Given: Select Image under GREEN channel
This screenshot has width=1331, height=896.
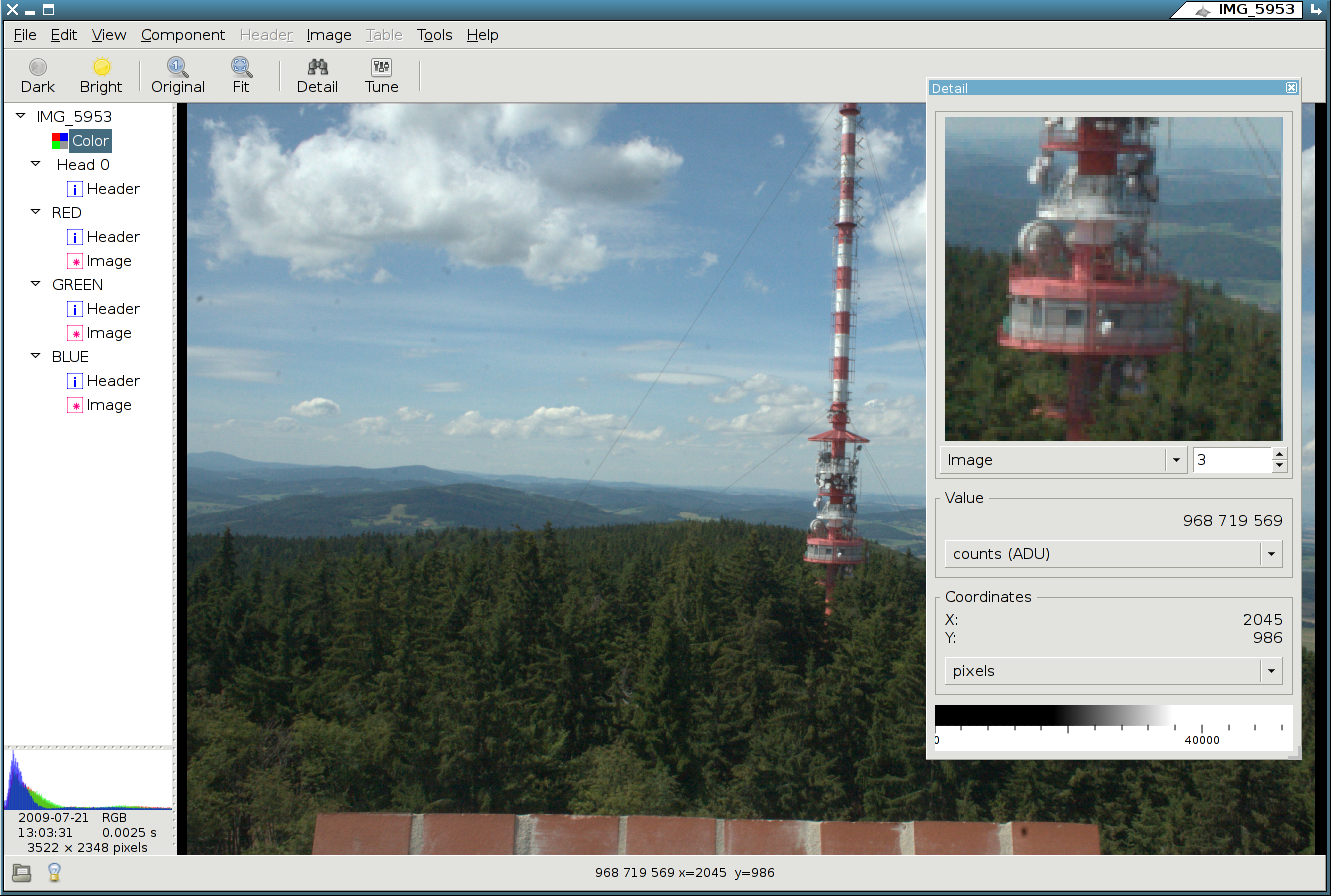Looking at the screenshot, I should [x=108, y=333].
